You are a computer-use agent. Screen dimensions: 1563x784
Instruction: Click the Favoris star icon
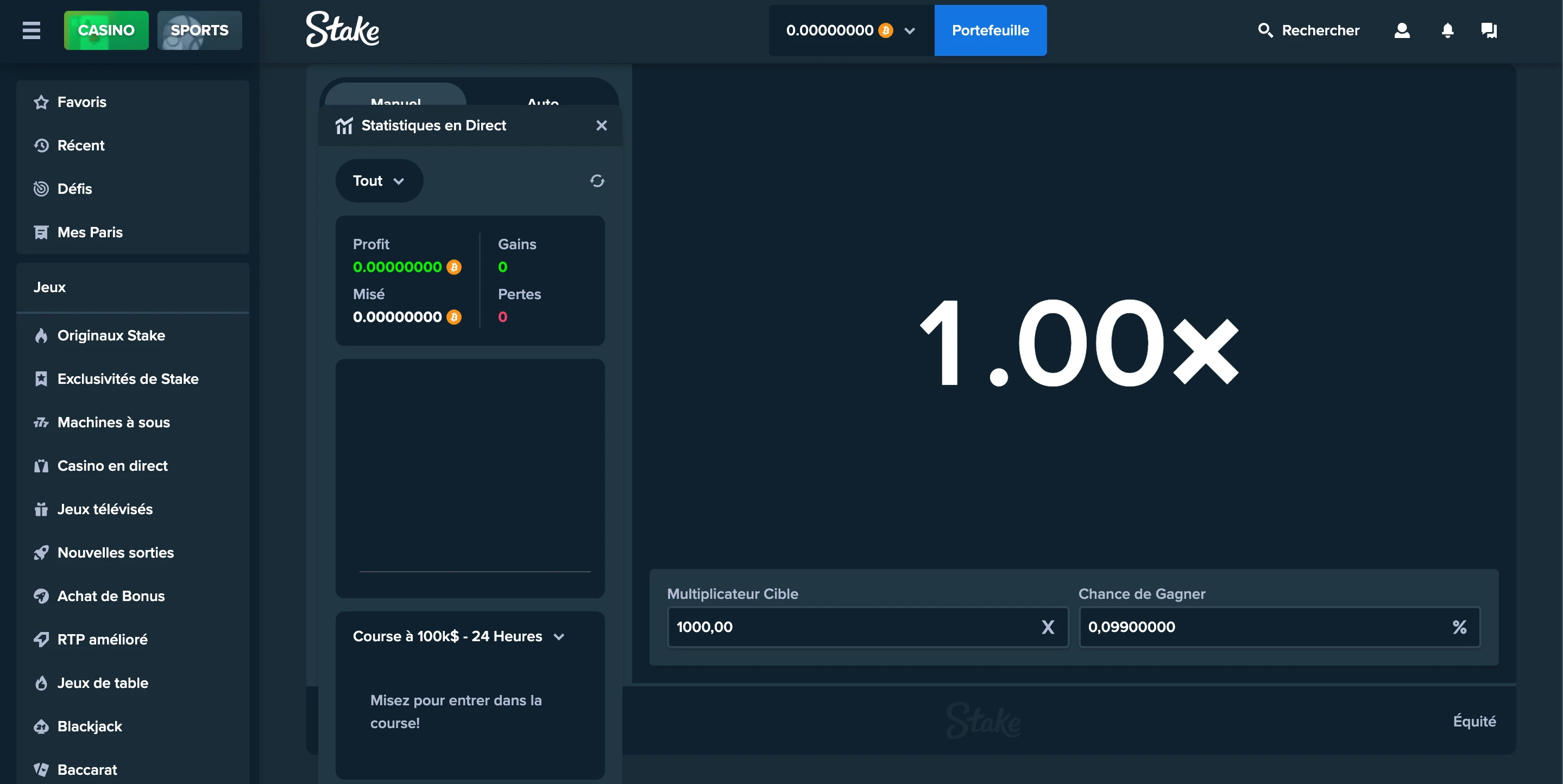[41, 102]
